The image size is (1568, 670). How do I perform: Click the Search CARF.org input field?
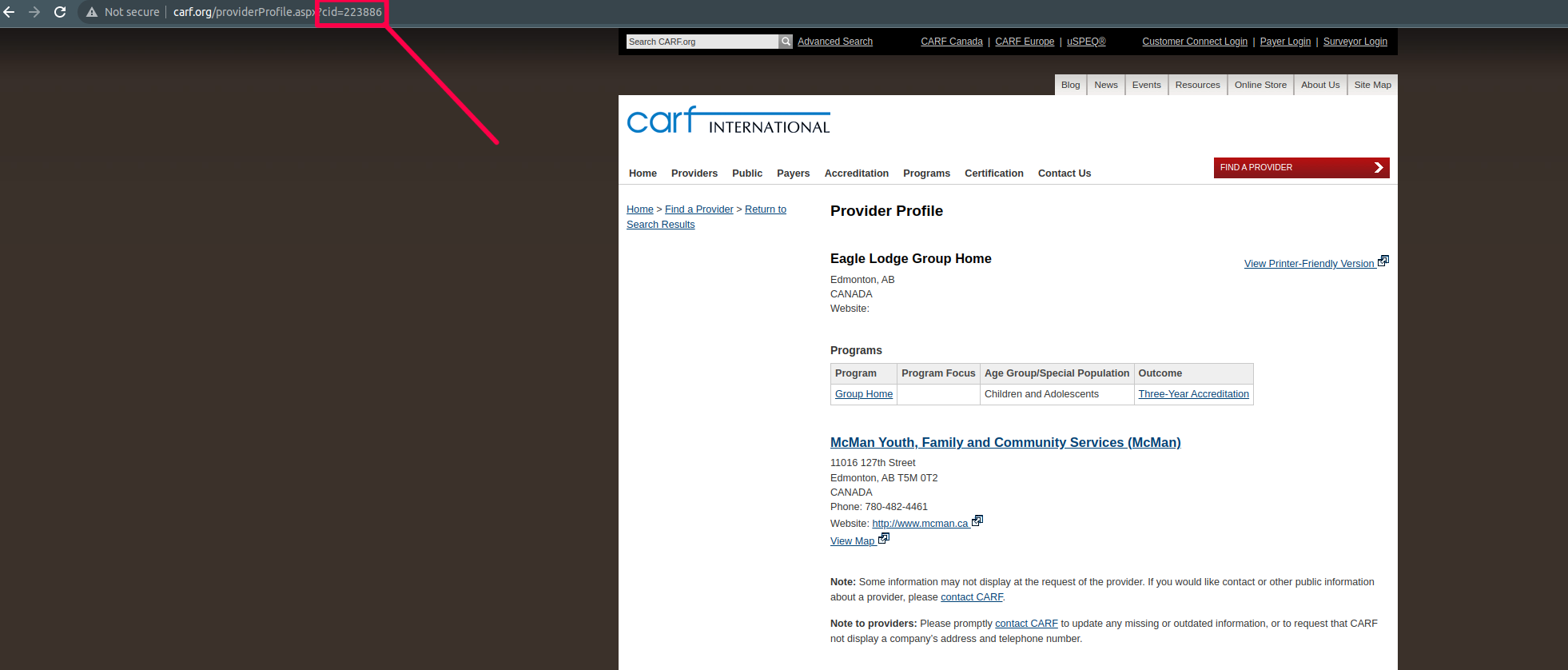click(x=701, y=42)
